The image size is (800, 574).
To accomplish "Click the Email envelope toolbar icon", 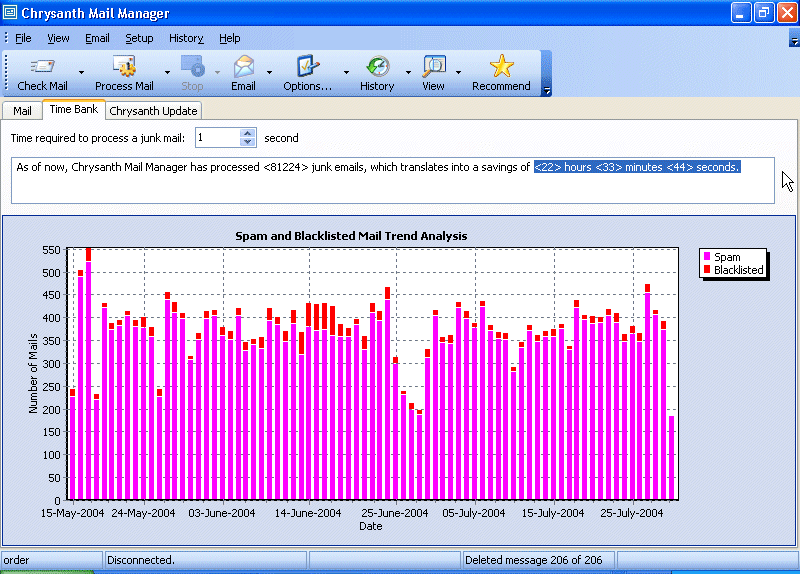I will pyautogui.click(x=243, y=67).
